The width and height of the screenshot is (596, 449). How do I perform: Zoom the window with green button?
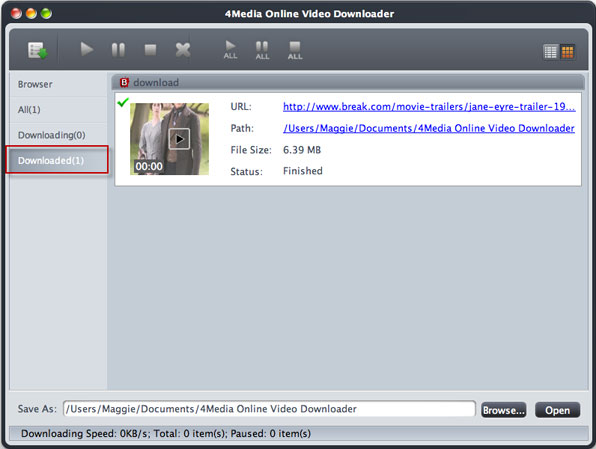pos(46,14)
